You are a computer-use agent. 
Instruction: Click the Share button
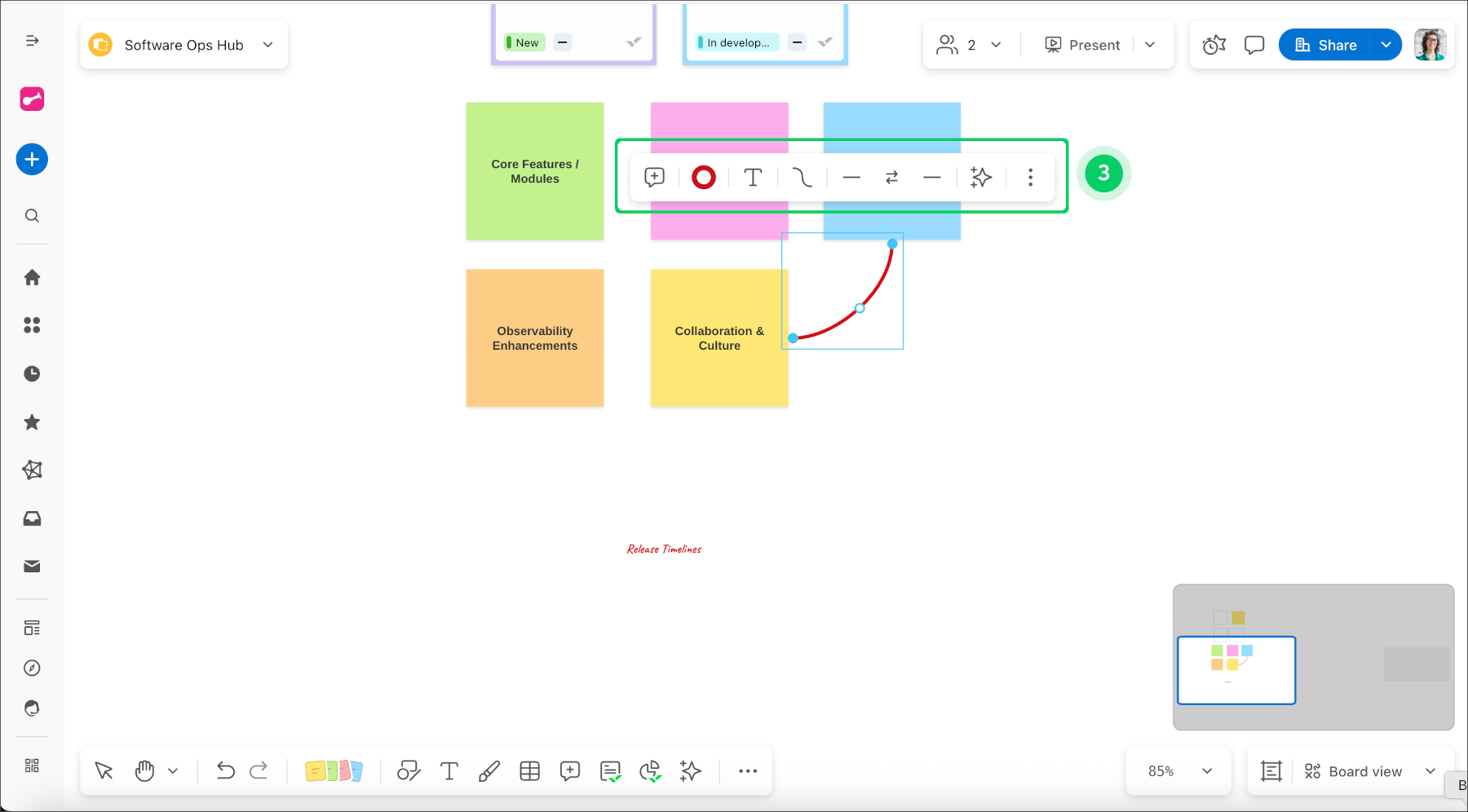pyautogui.click(x=1326, y=45)
